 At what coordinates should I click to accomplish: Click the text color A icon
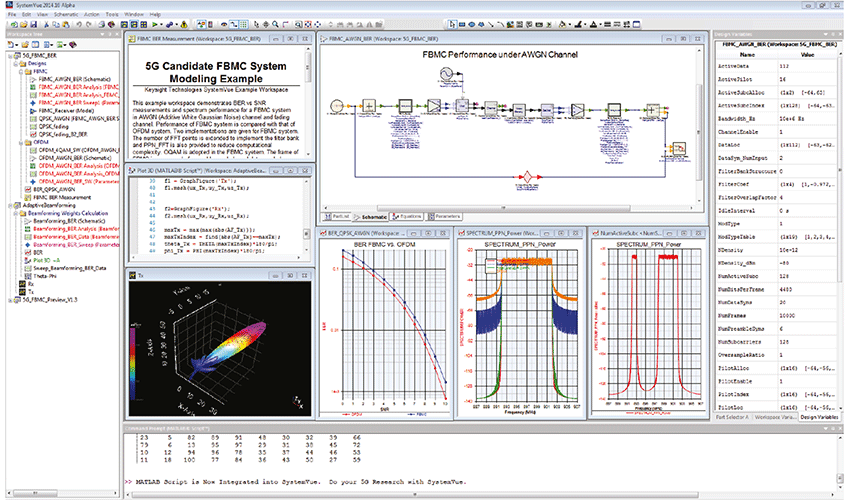(593, 24)
